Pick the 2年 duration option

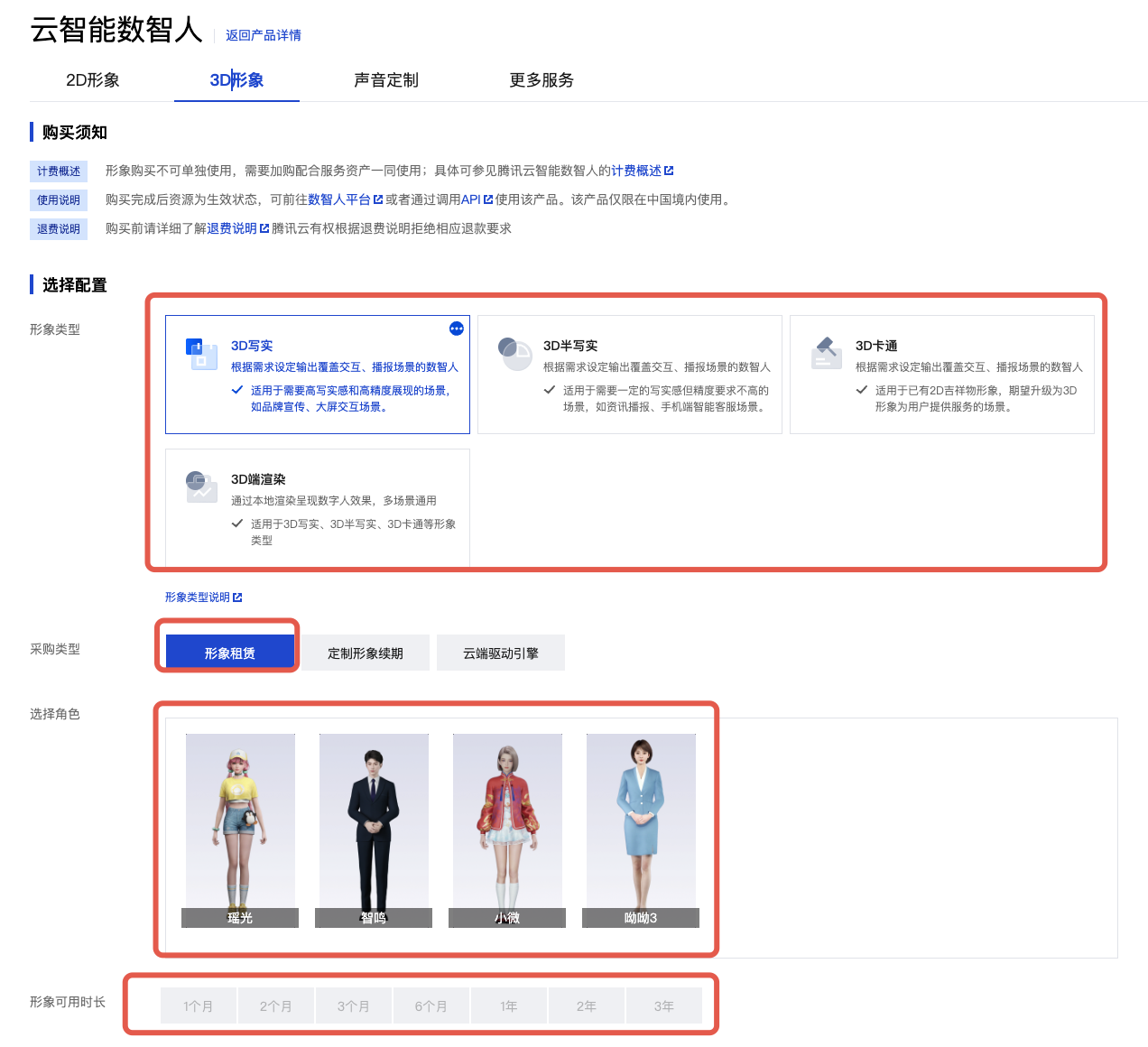coord(587,1005)
